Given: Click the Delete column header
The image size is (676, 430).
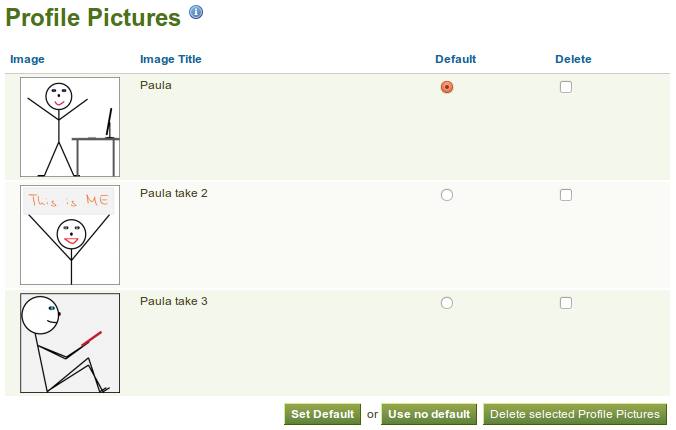Looking at the screenshot, I should pos(573,59).
